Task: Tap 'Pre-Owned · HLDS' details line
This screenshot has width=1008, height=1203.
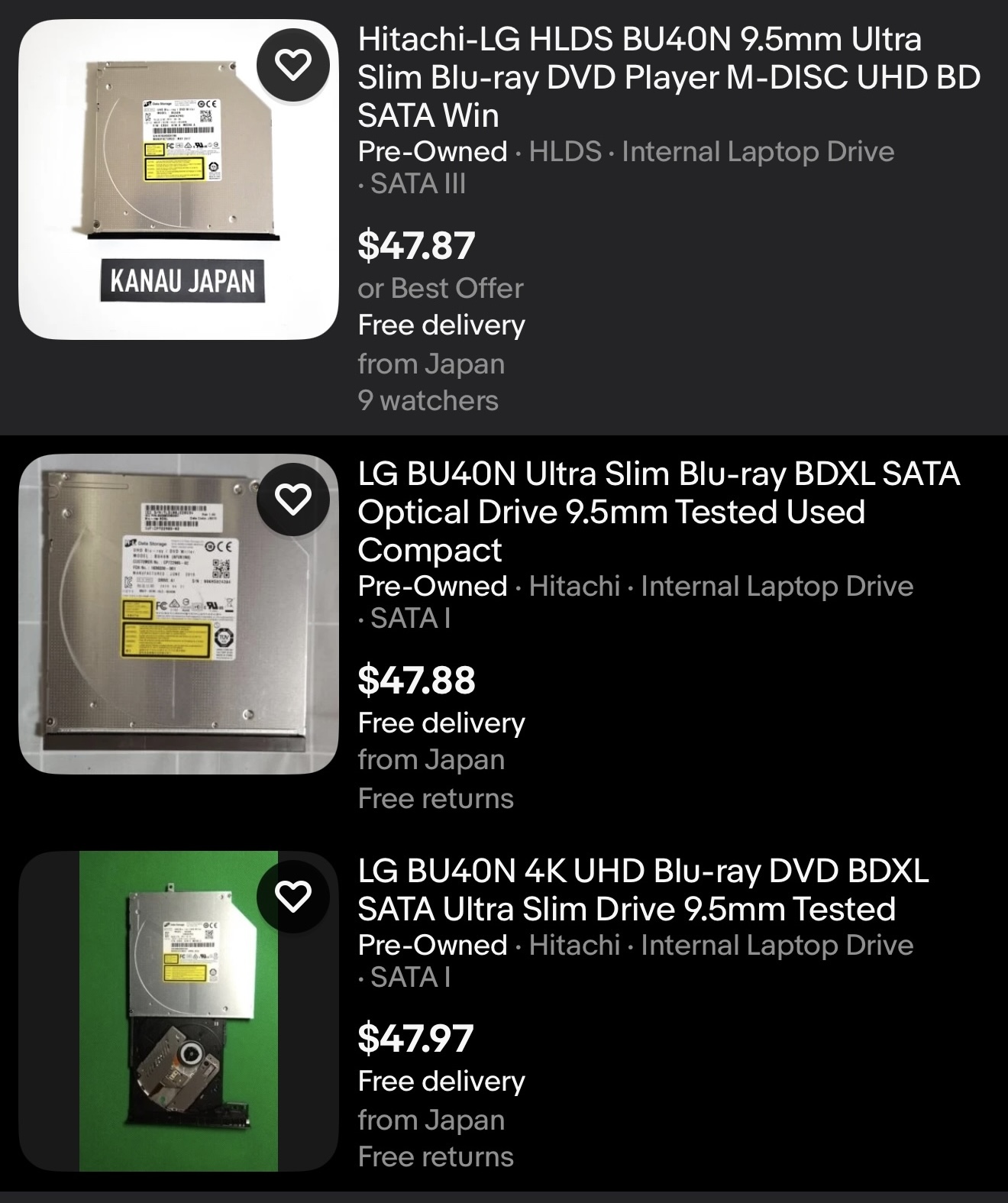Action: tap(480, 151)
